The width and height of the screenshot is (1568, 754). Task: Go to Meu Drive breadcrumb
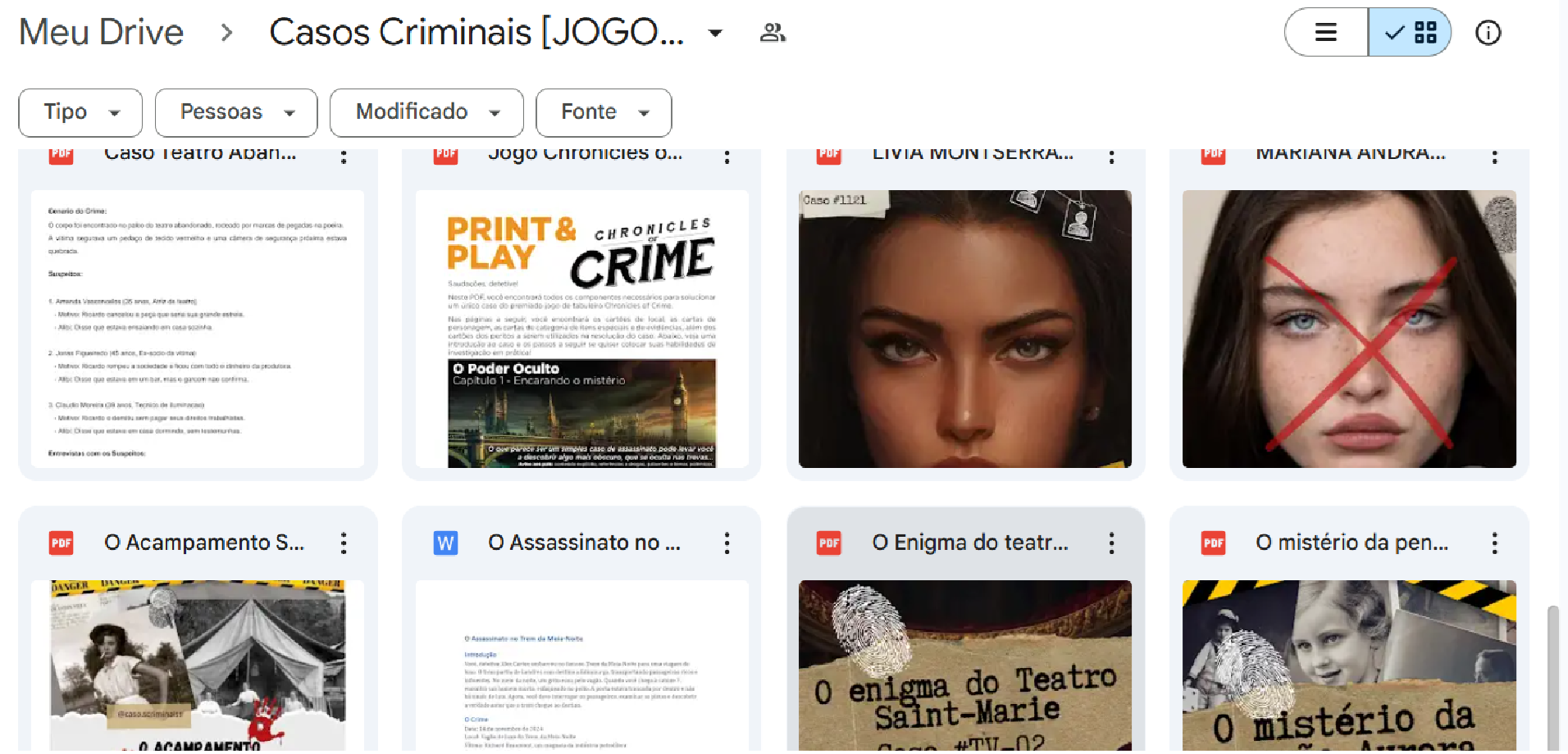pos(101,33)
